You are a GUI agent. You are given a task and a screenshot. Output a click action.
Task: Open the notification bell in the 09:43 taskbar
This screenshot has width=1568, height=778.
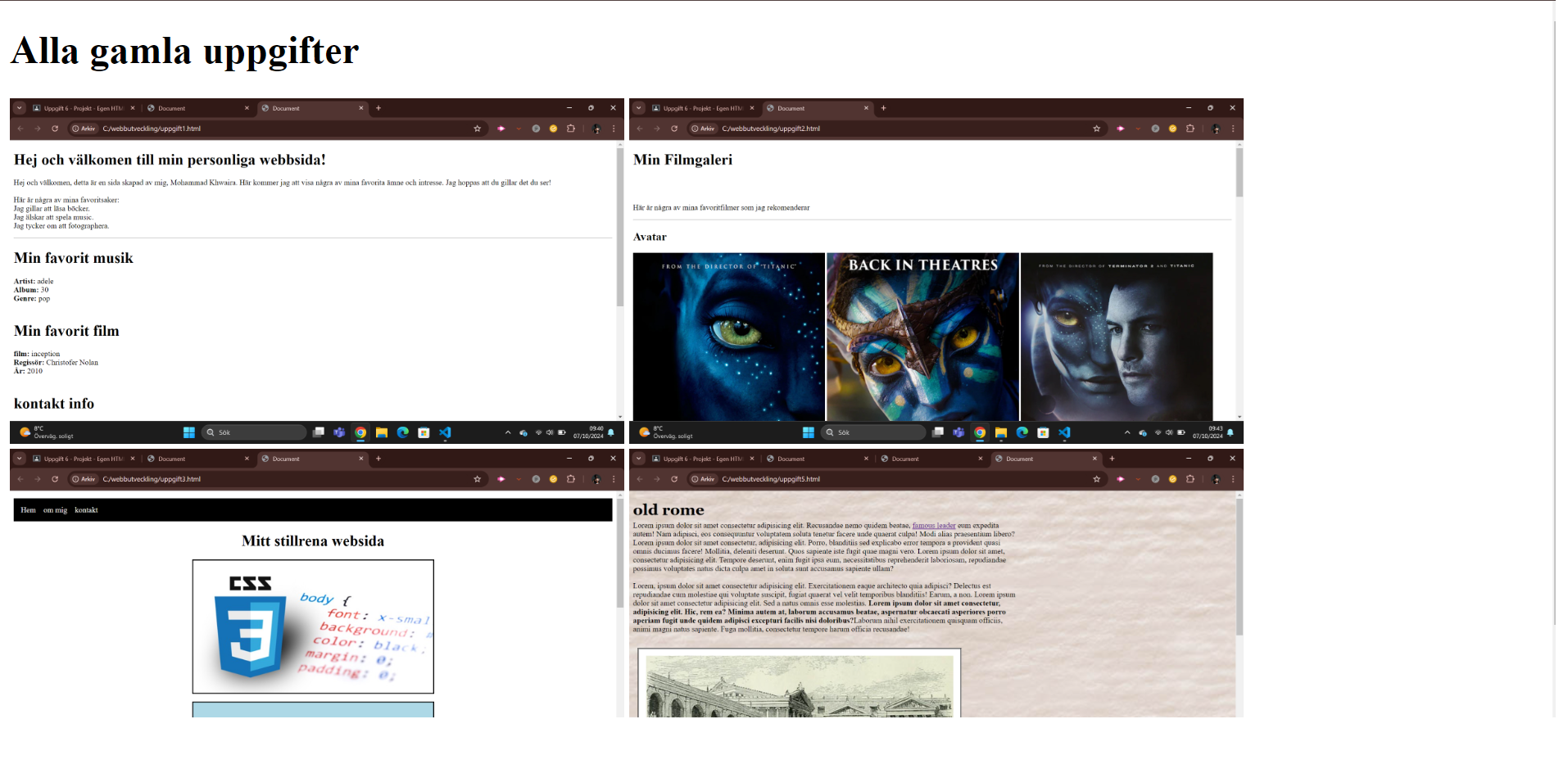coord(1230,432)
